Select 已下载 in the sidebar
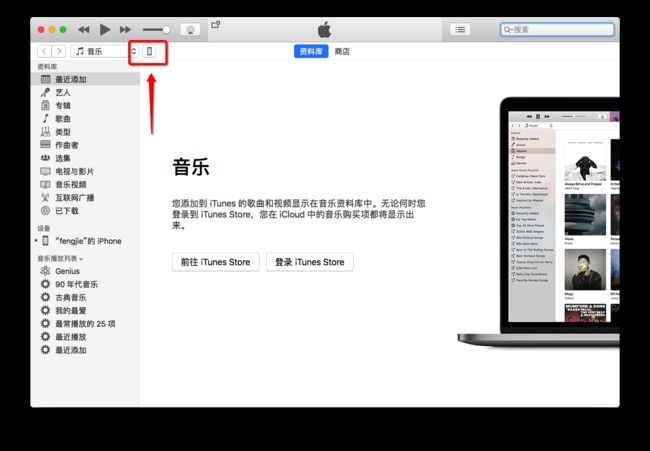The image size is (650, 451). coord(85,211)
